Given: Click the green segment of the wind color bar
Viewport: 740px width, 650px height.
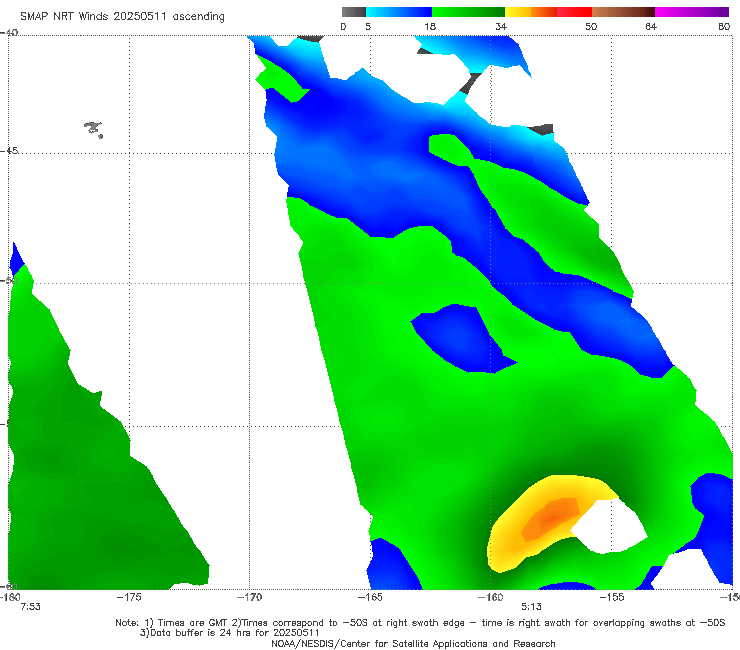Looking at the screenshot, I should point(468,12).
